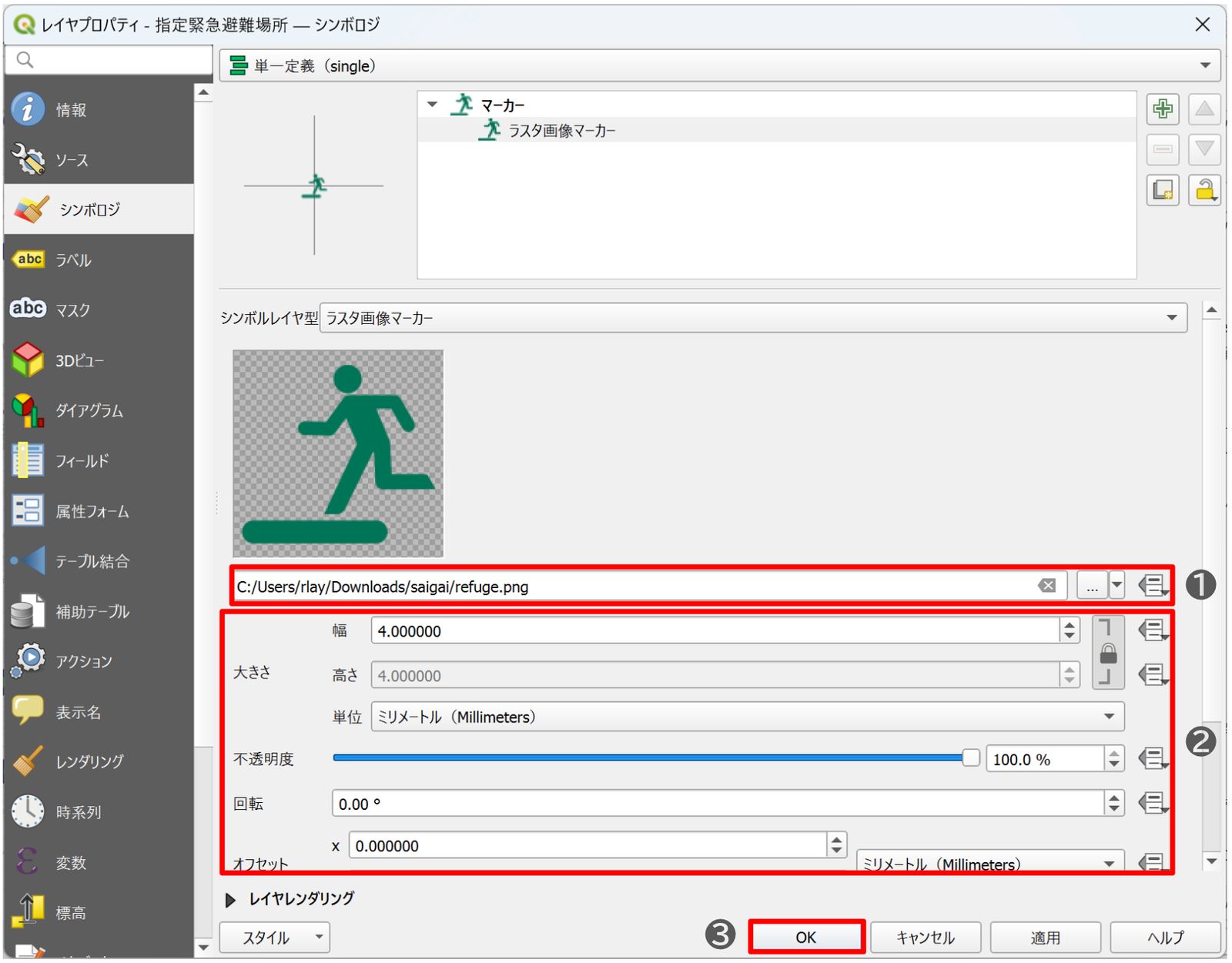
Task: Click the remove symbol layer minus icon
Action: (x=1163, y=149)
